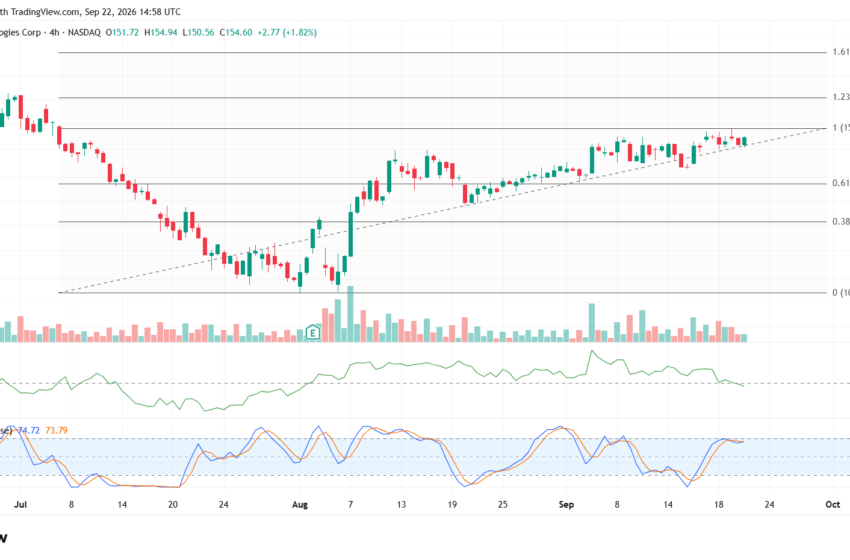Click the Aug label on time axis
850x560 pixels.
tap(300, 505)
